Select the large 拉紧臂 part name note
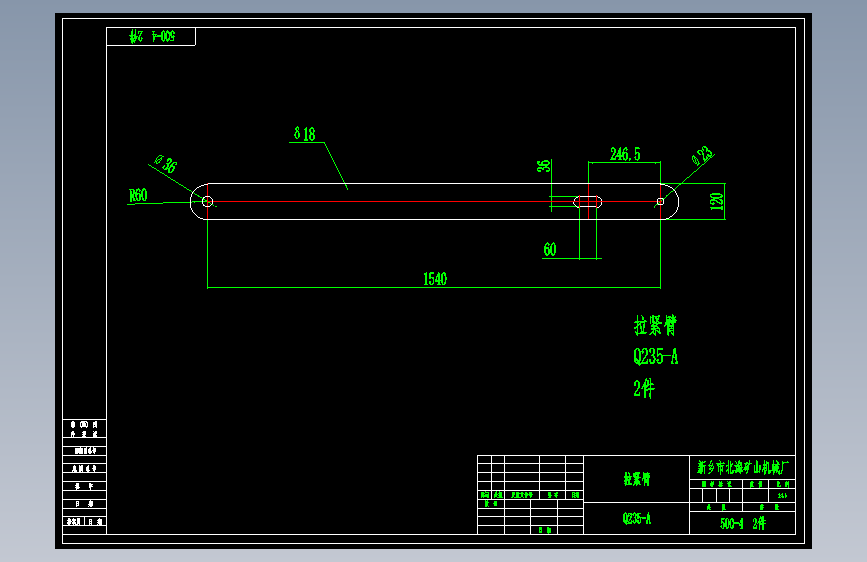Screen dimensions: 867x562 click(655, 325)
